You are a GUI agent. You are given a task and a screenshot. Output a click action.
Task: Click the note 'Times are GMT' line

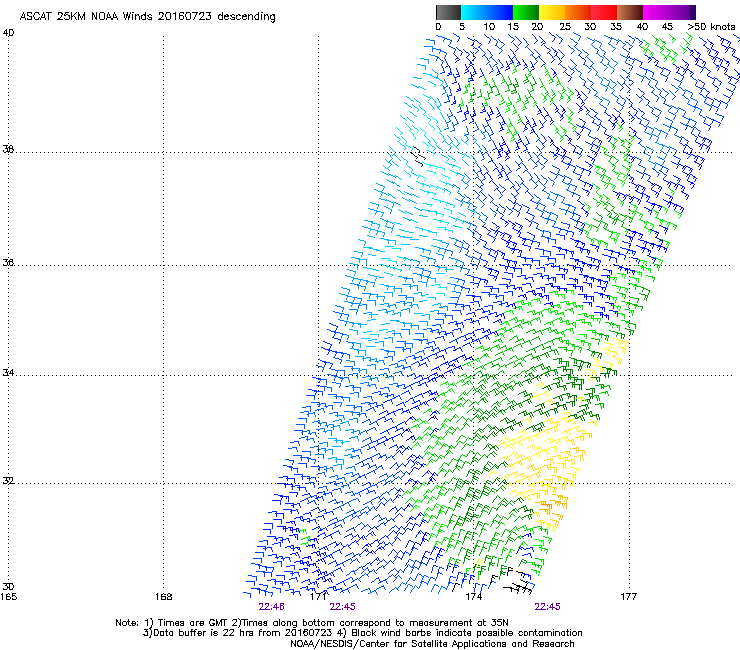[x=311, y=623]
